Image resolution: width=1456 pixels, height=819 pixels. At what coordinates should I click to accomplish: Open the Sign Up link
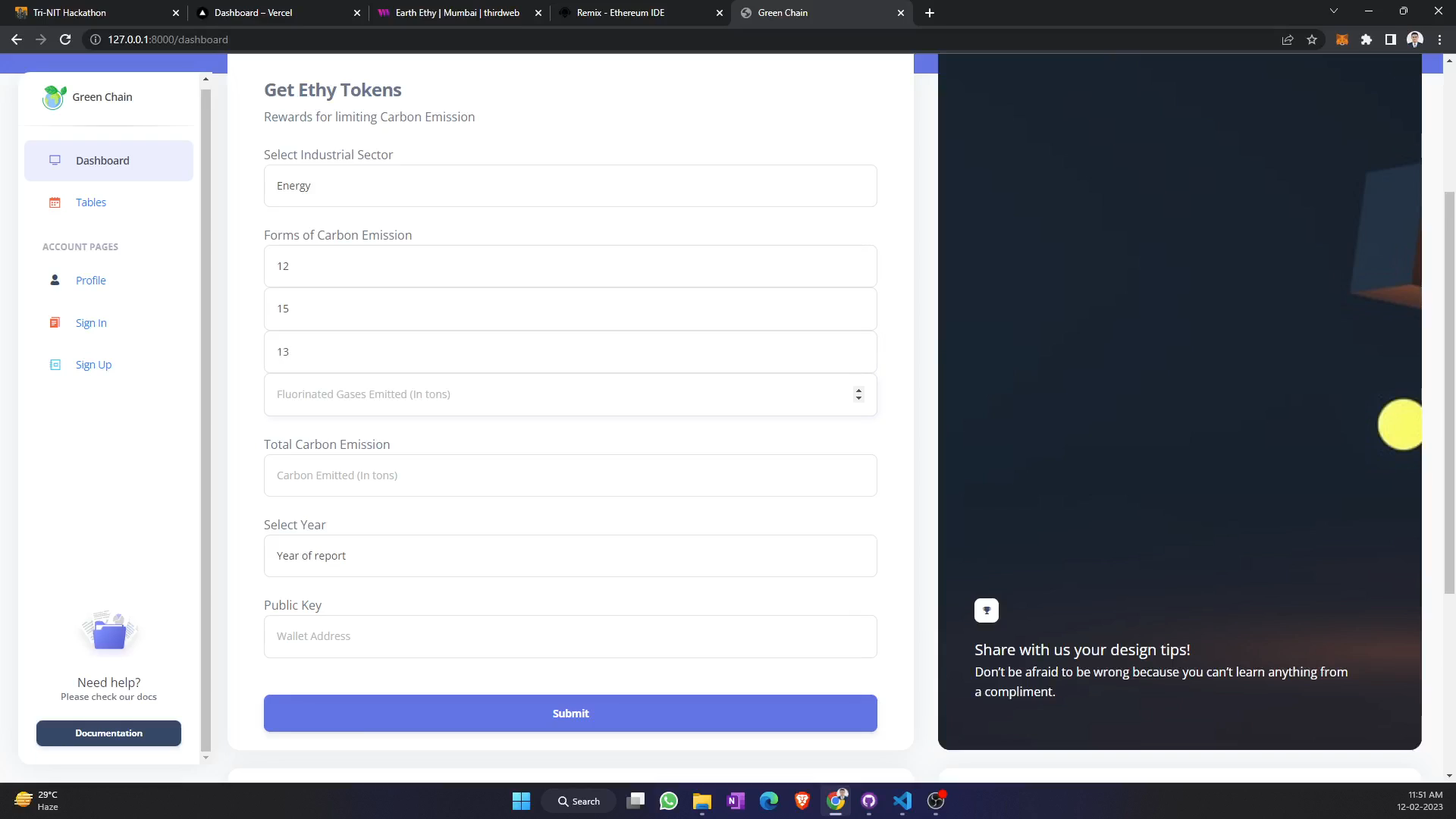coord(93,365)
